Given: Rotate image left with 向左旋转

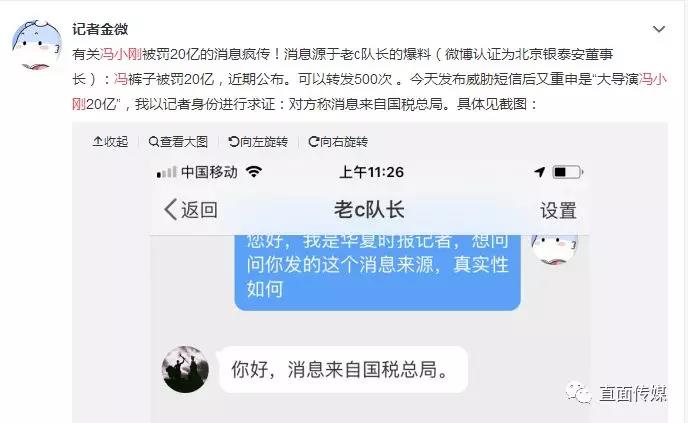Looking at the screenshot, I should tap(258, 142).
